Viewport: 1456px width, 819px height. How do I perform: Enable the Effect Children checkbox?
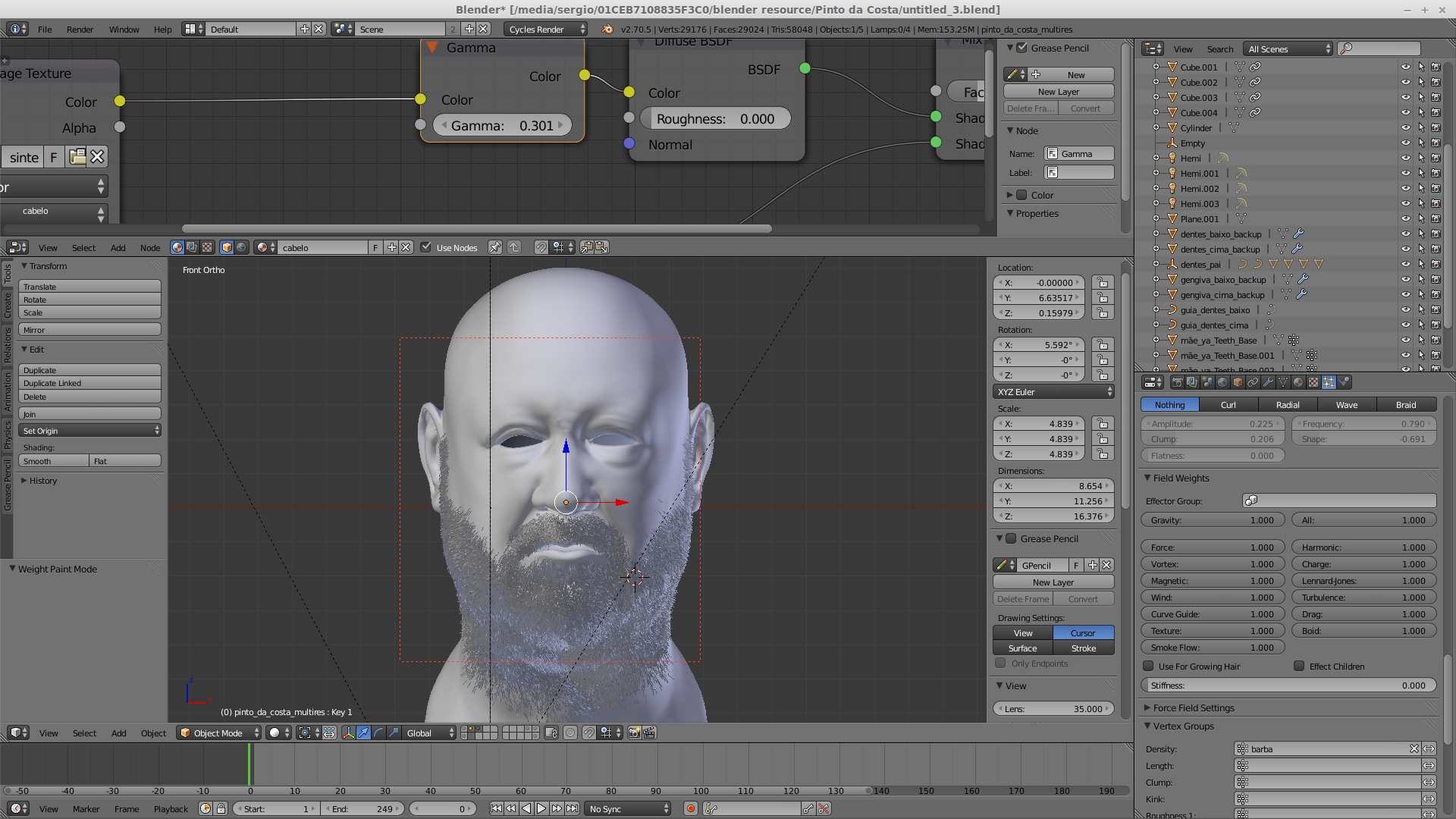click(1299, 666)
